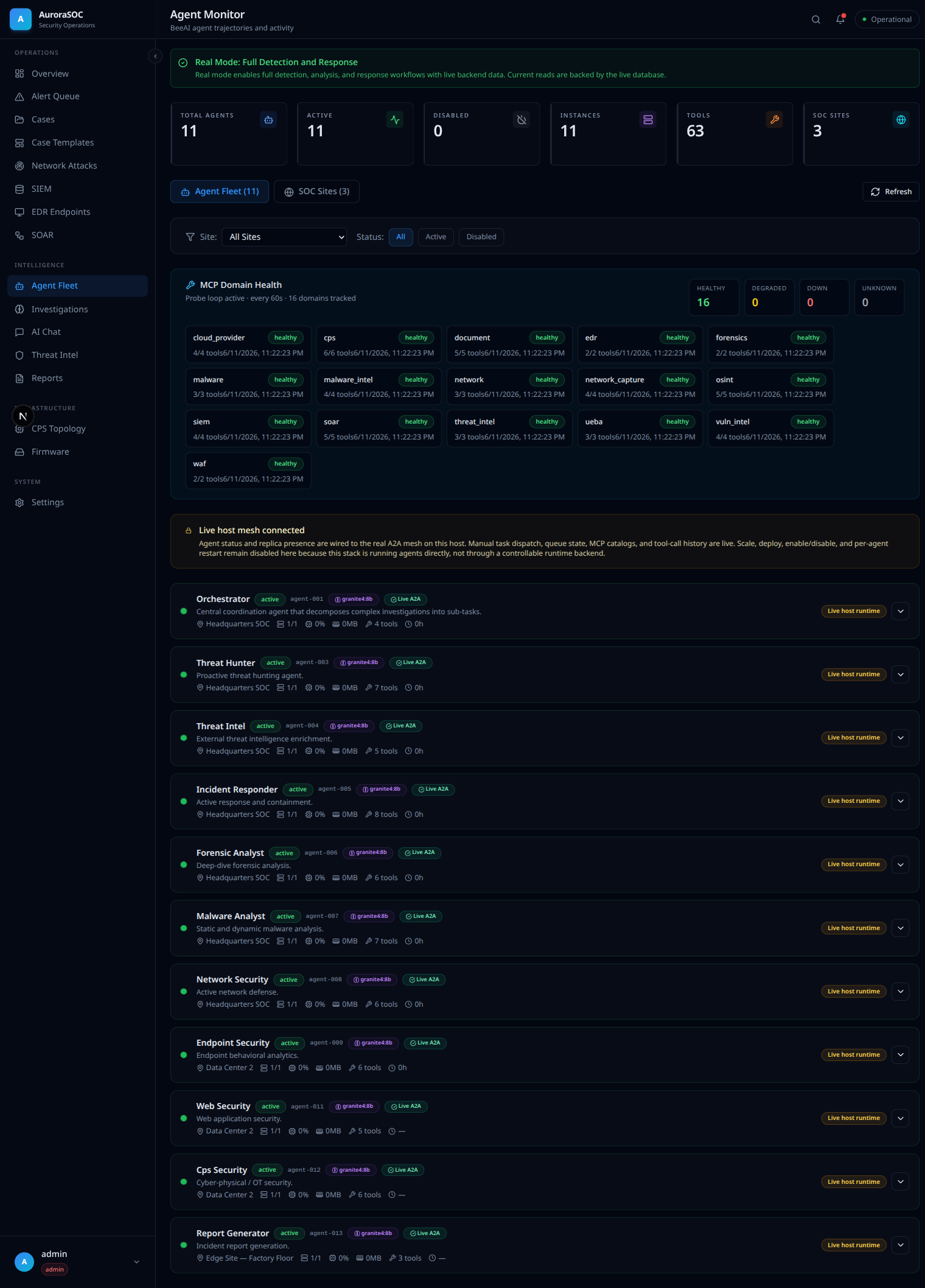Viewport: 925px width, 1288px height.
Task: Filter status by Disabled
Action: coord(481,237)
